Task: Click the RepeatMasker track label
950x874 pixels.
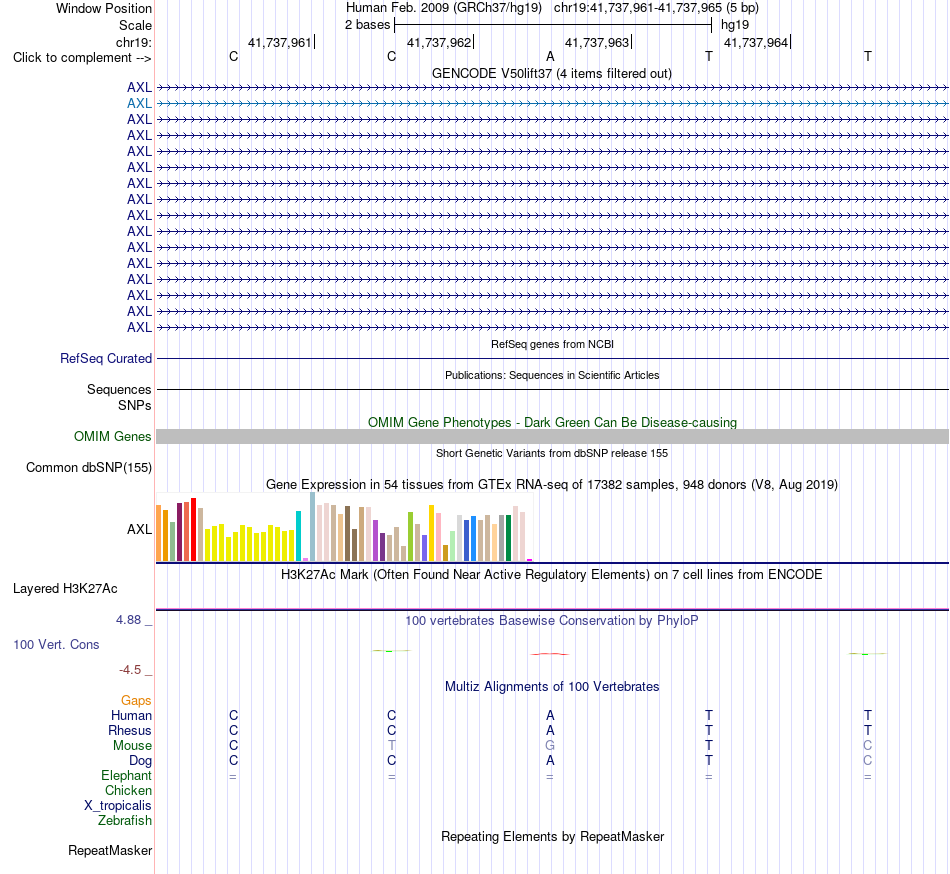Action: click(x=110, y=850)
